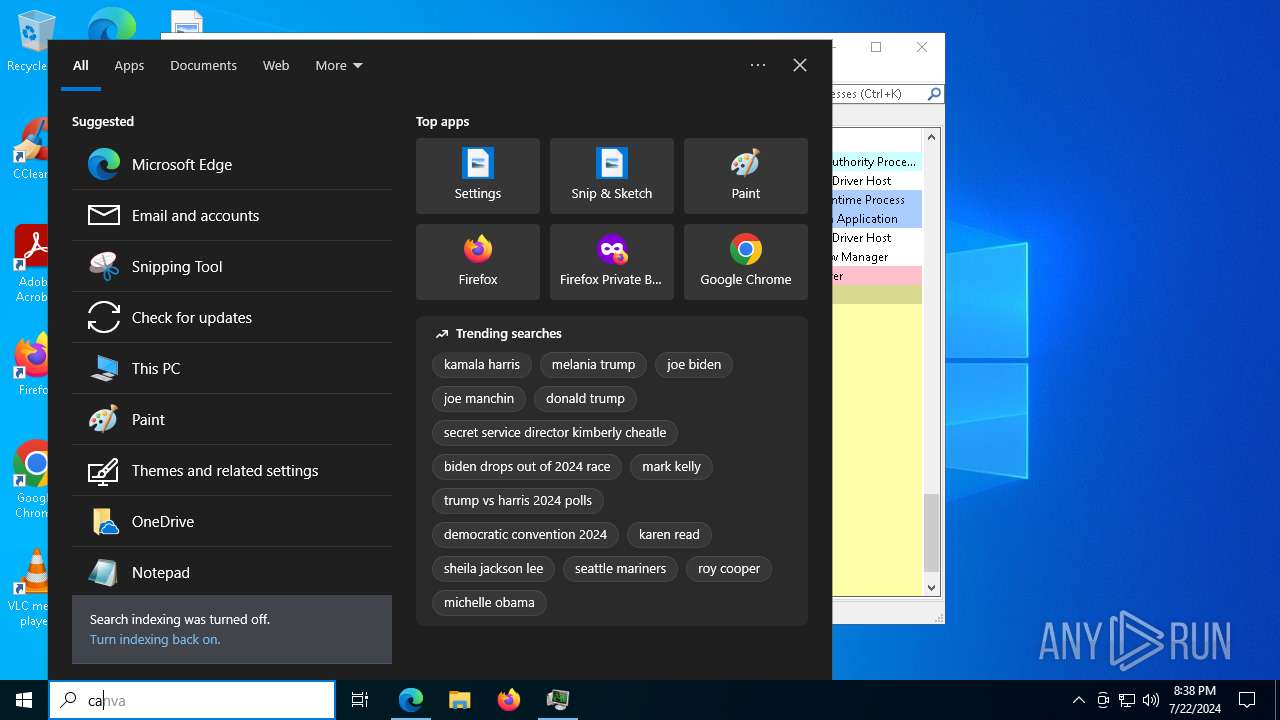The height and width of the screenshot is (720, 1280).
Task: Launch Snipping Tool from suggestions
Action: [232, 266]
